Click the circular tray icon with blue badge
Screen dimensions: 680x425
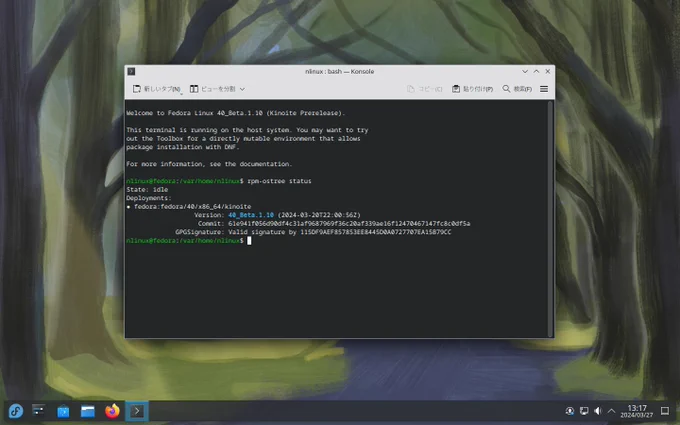coord(570,411)
